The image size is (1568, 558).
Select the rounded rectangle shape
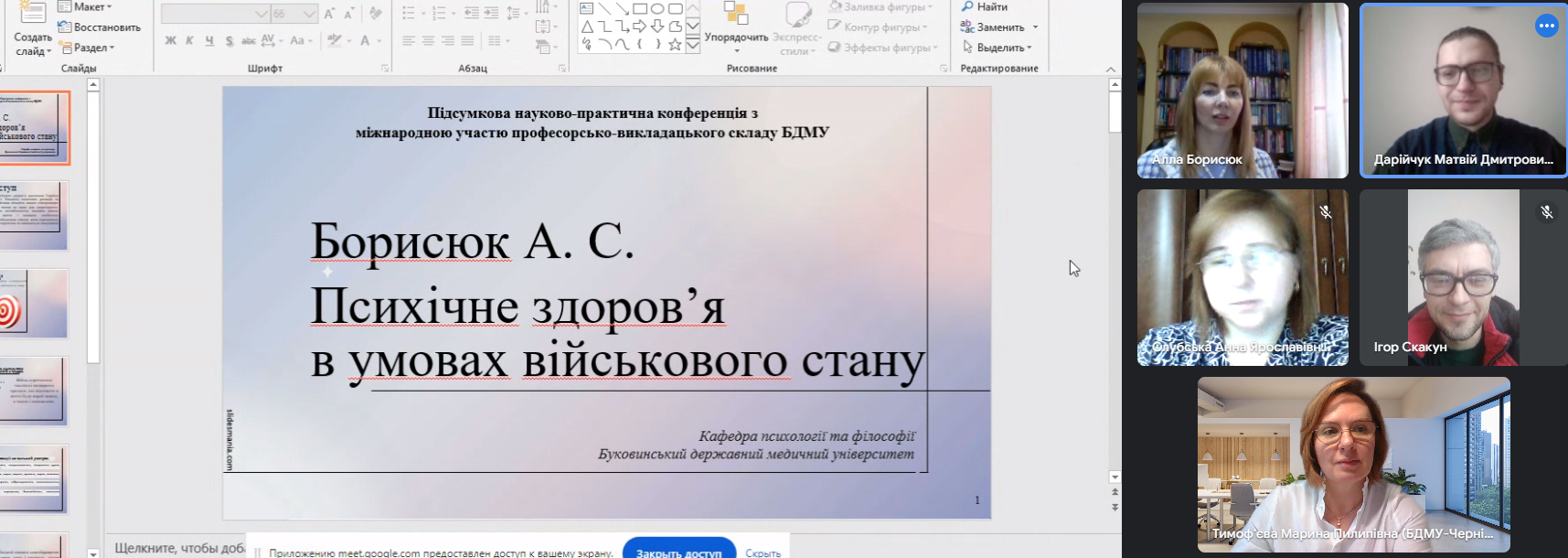676,8
